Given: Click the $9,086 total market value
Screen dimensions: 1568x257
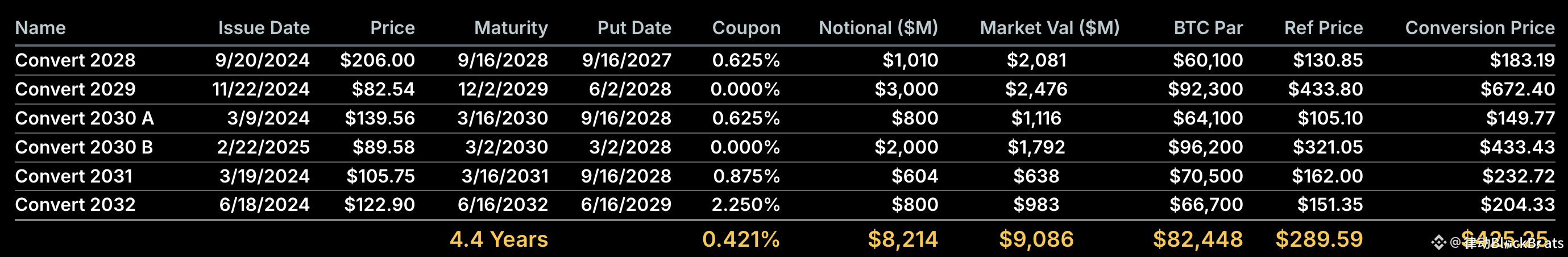Looking at the screenshot, I should tap(1036, 239).
